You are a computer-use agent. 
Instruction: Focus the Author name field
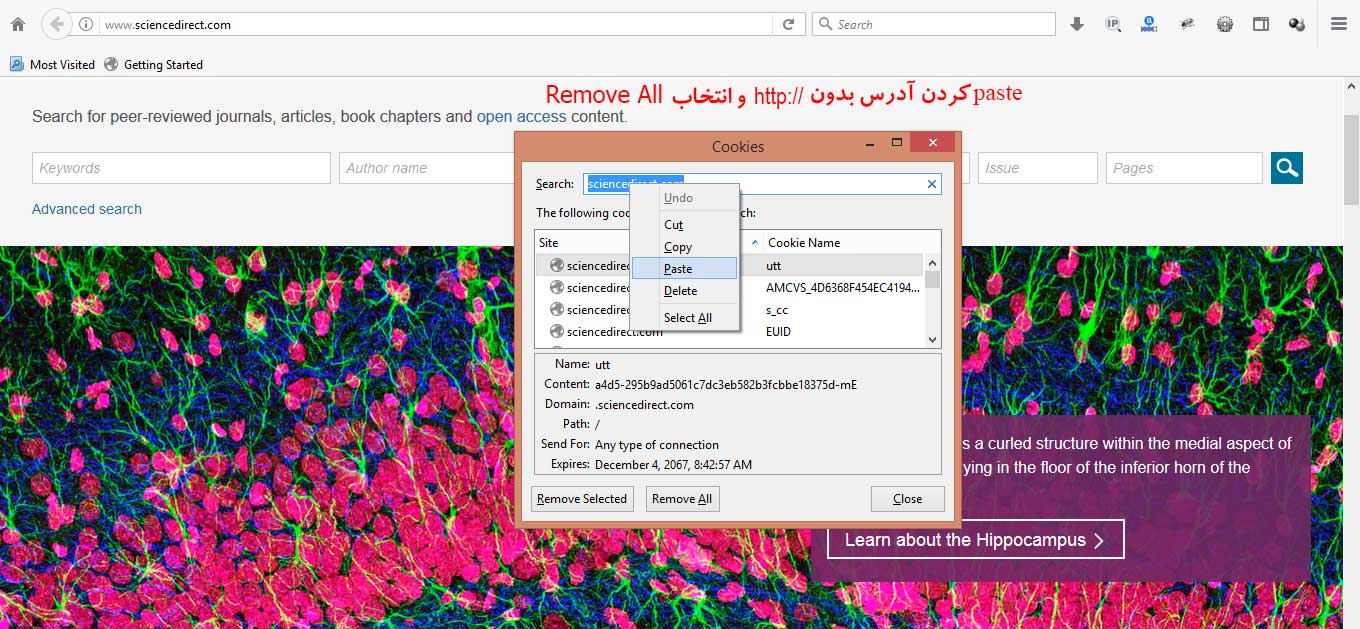coord(427,168)
